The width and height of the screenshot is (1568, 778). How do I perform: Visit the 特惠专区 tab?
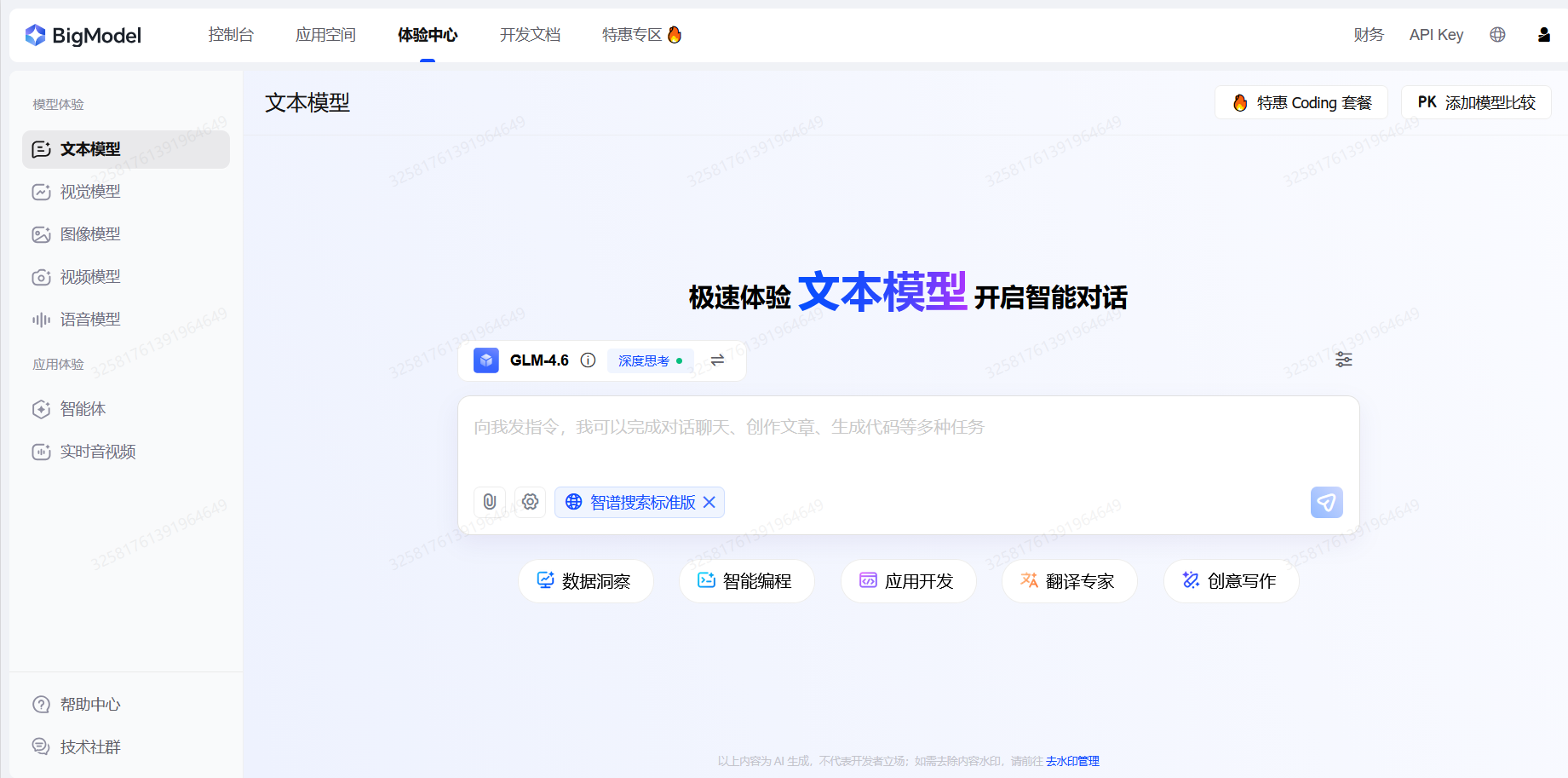(x=641, y=35)
